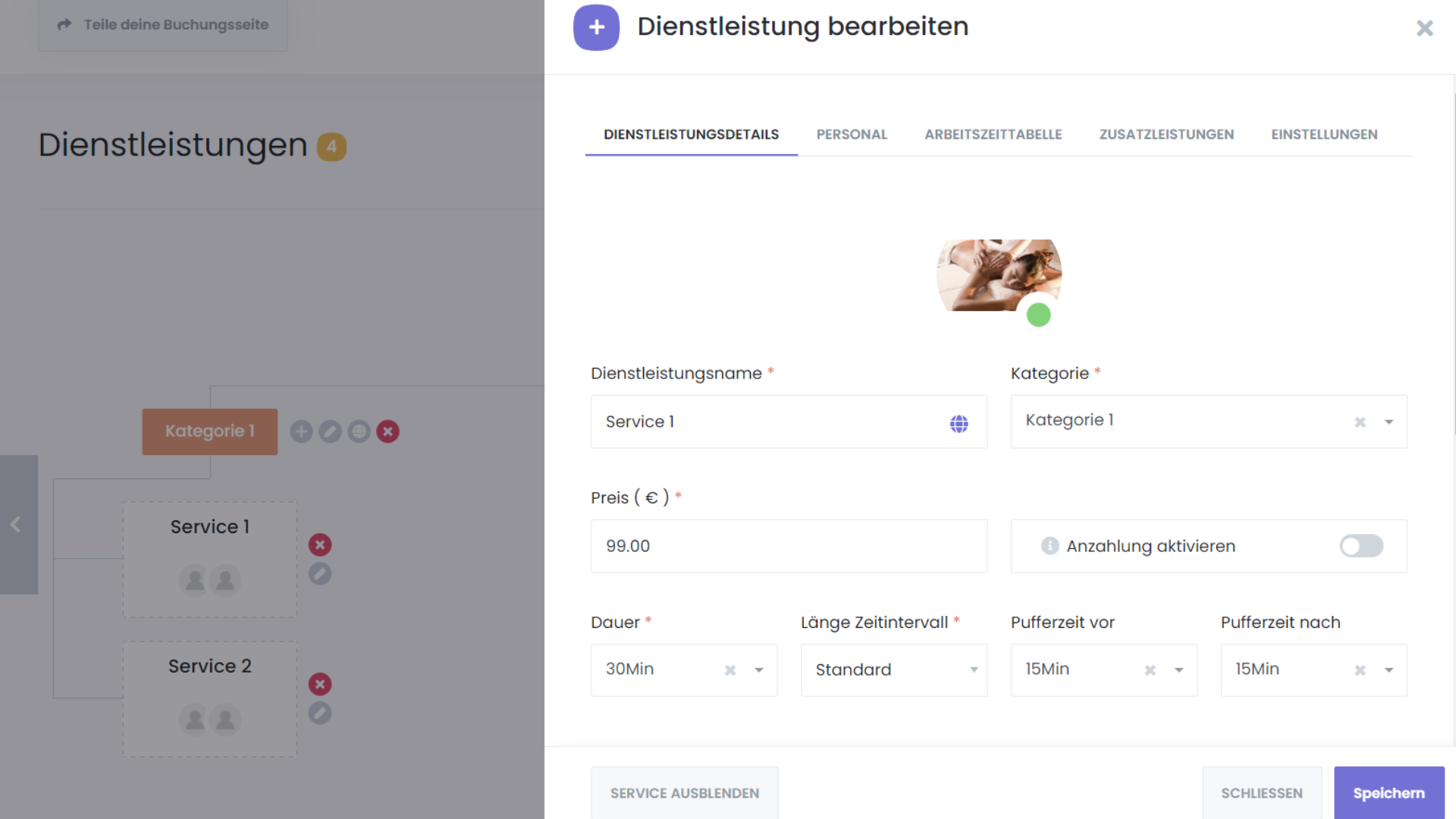This screenshot has width=1456, height=819.
Task: Click into the Preis input field
Action: 789,546
